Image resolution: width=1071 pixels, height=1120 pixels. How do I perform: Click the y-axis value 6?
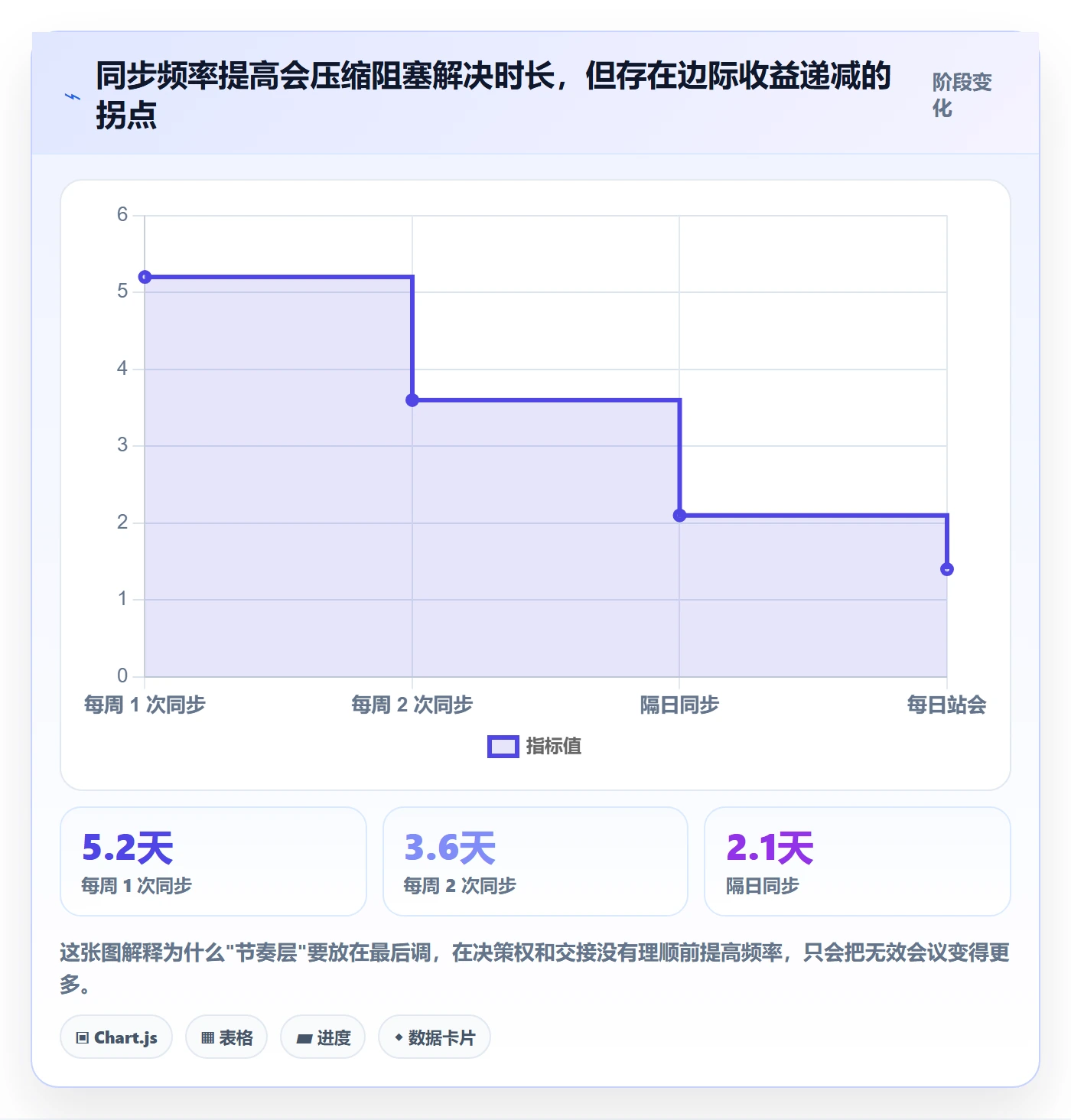click(x=122, y=215)
